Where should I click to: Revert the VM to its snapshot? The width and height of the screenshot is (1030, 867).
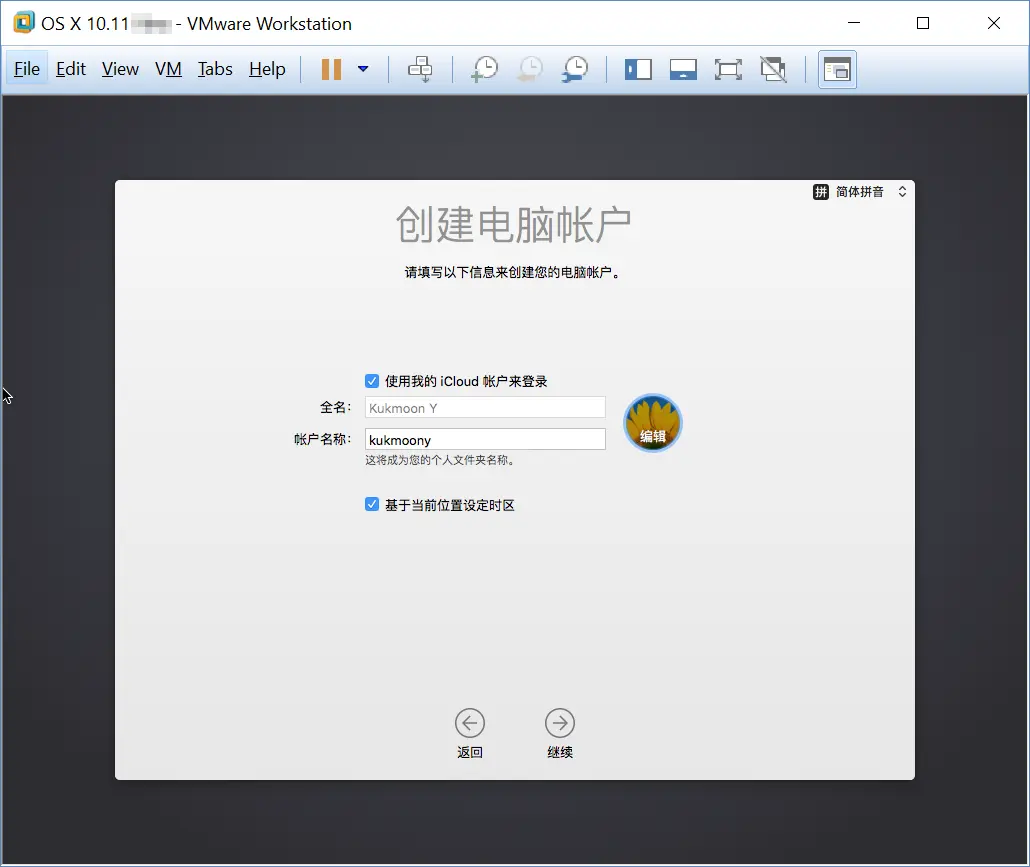(529, 69)
